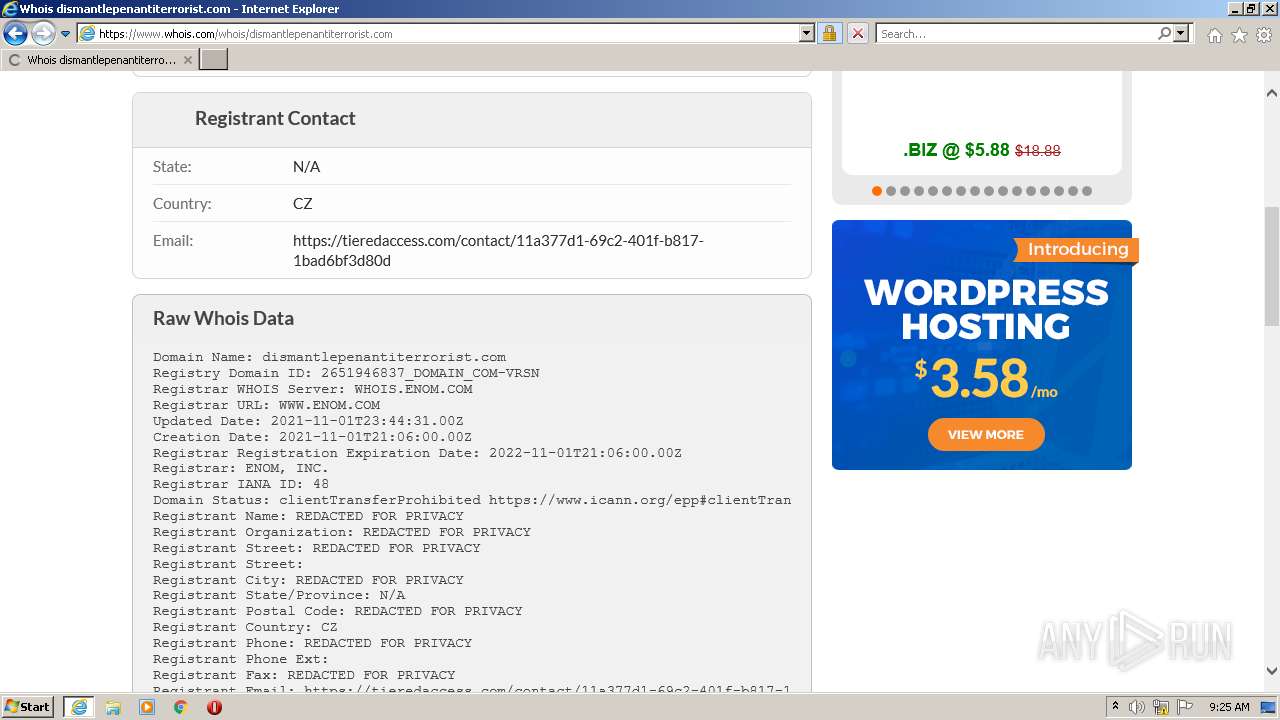Show hidden tray icons arrow
Image resolution: width=1280 pixels, height=720 pixels.
click(1116, 707)
